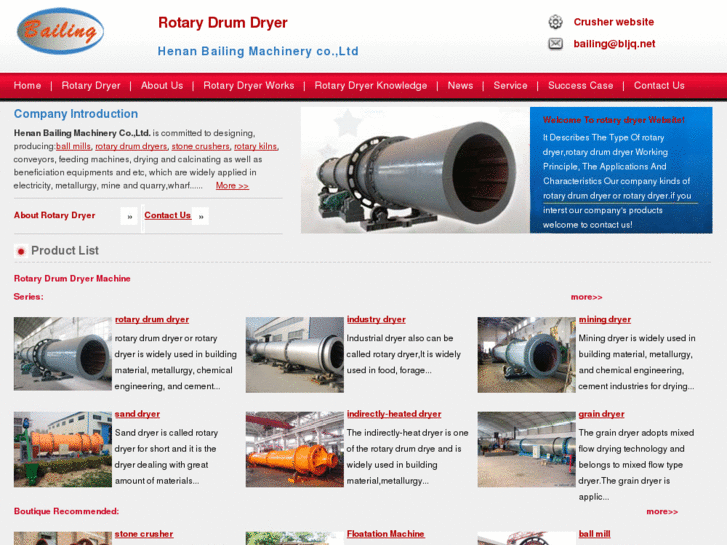This screenshot has width=727, height=545.
Task: Open the stone crusher link
Action: (144, 534)
